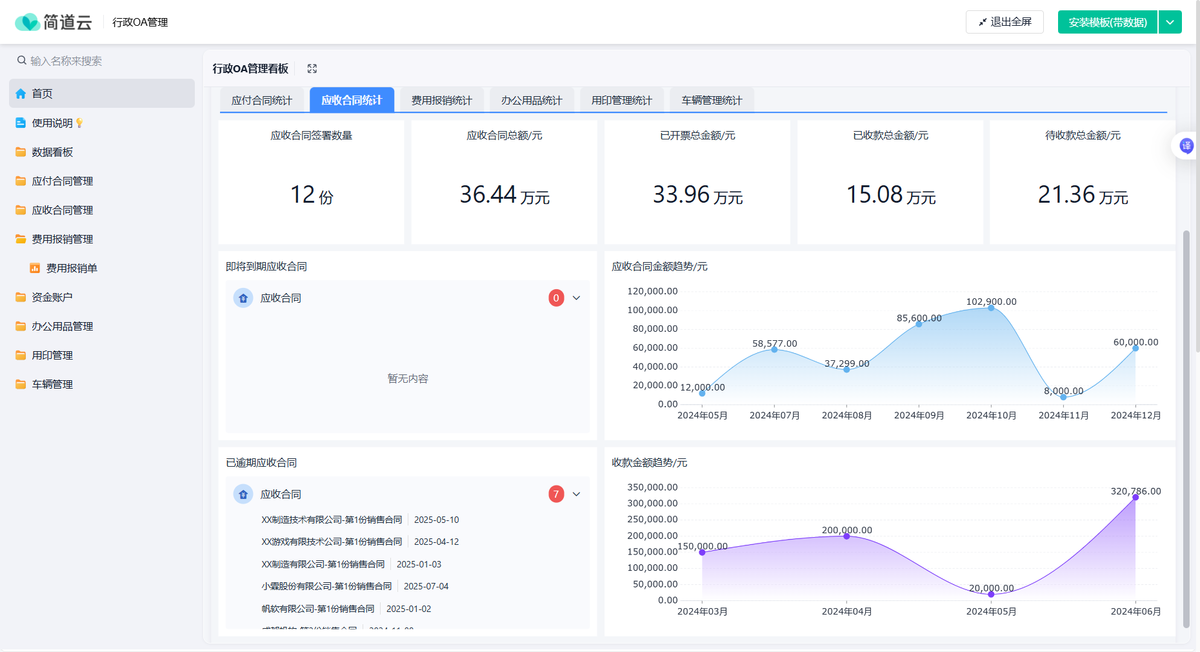Select the 费用报销单 sidebar entry
The width and height of the screenshot is (1200, 652).
64,268
